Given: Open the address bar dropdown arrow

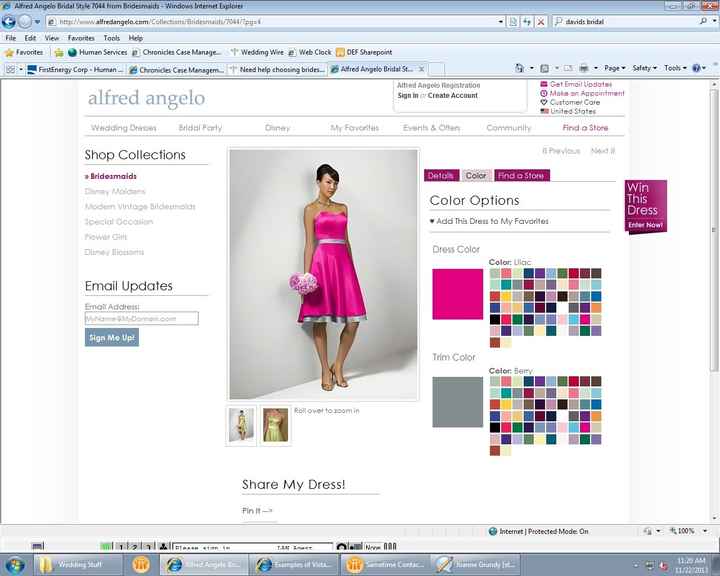Looking at the screenshot, I should pos(501,22).
